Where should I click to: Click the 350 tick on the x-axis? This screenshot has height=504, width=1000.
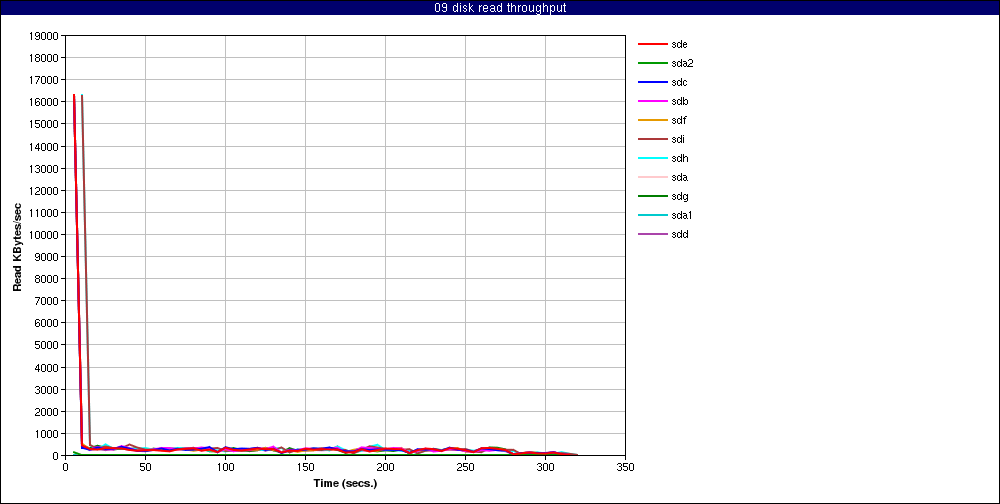pos(625,467)
